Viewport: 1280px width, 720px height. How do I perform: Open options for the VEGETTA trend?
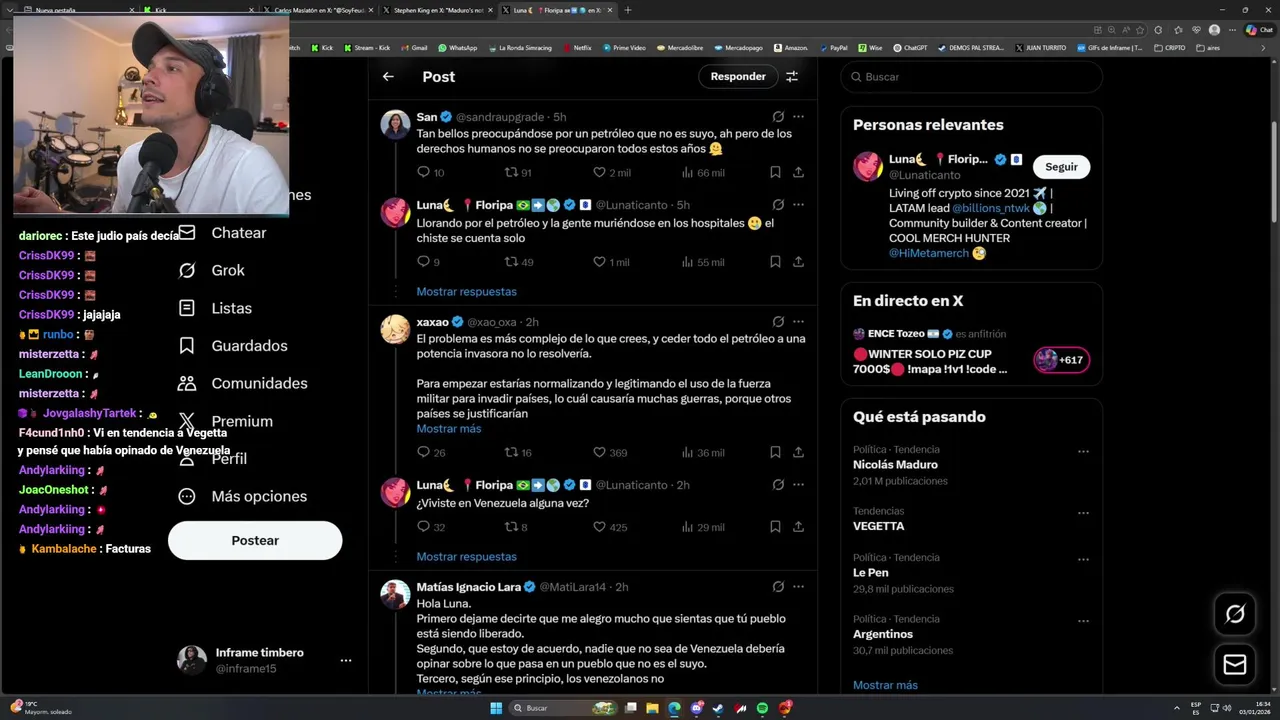point(1083,513)
